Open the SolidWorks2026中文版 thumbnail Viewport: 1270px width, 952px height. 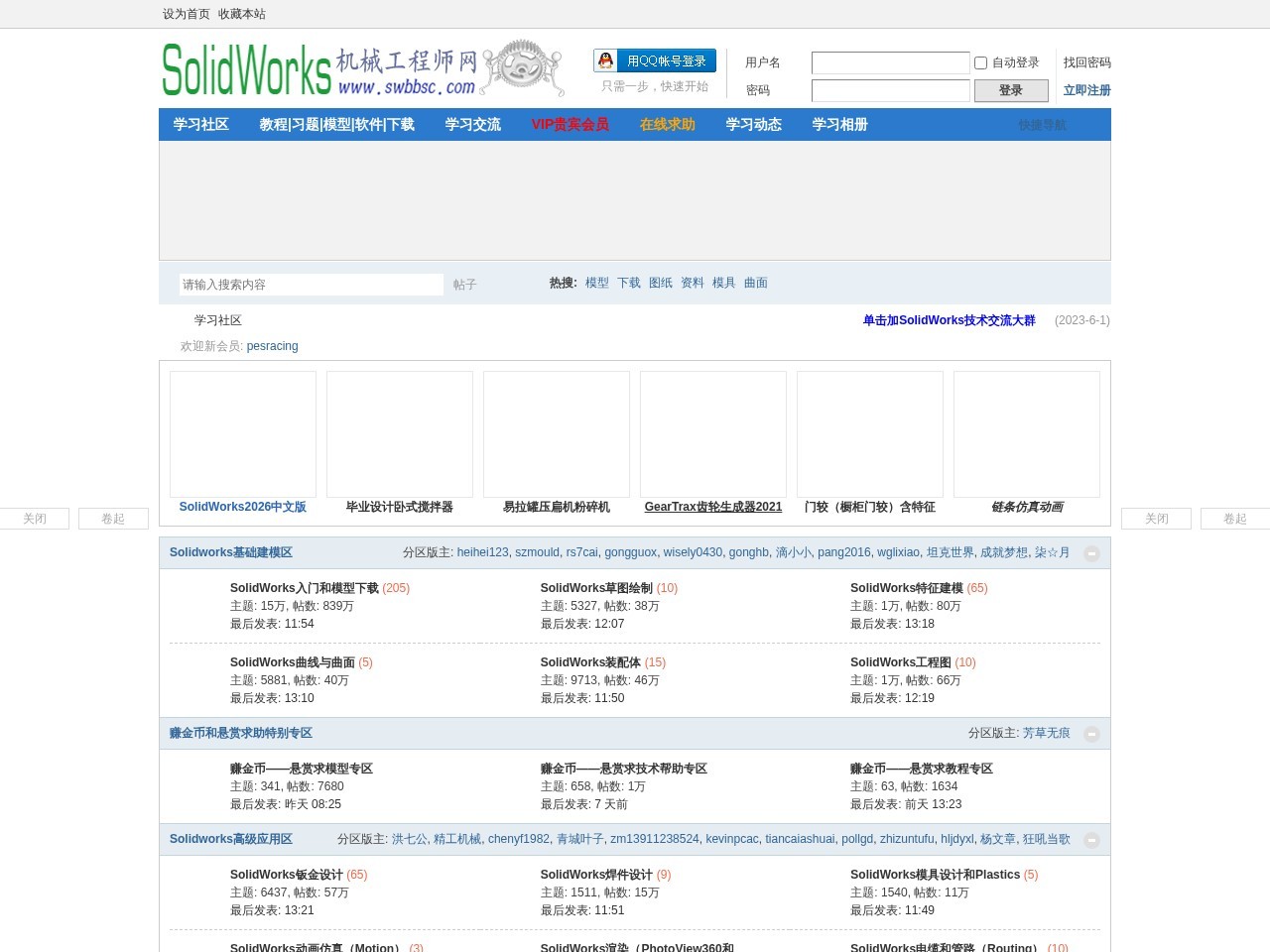pyautogui.click(x=243, y=434)
